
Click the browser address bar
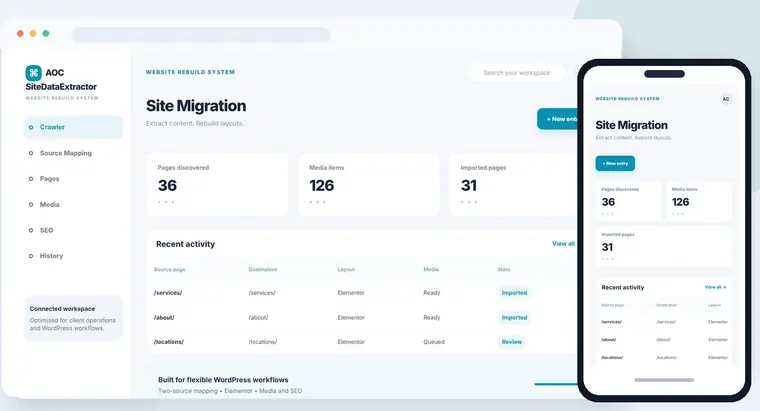pos(201,35)
